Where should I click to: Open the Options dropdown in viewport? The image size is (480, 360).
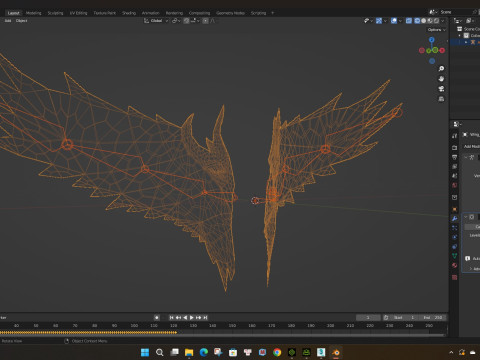[x=436, y=30]
